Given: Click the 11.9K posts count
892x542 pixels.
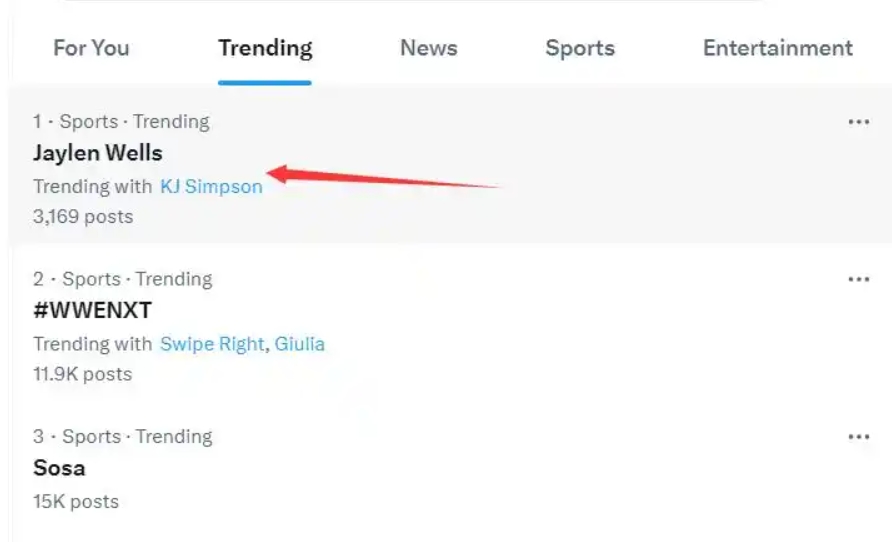Looking at the screenshot, I should pyautogui.click(x=82, y=374).
